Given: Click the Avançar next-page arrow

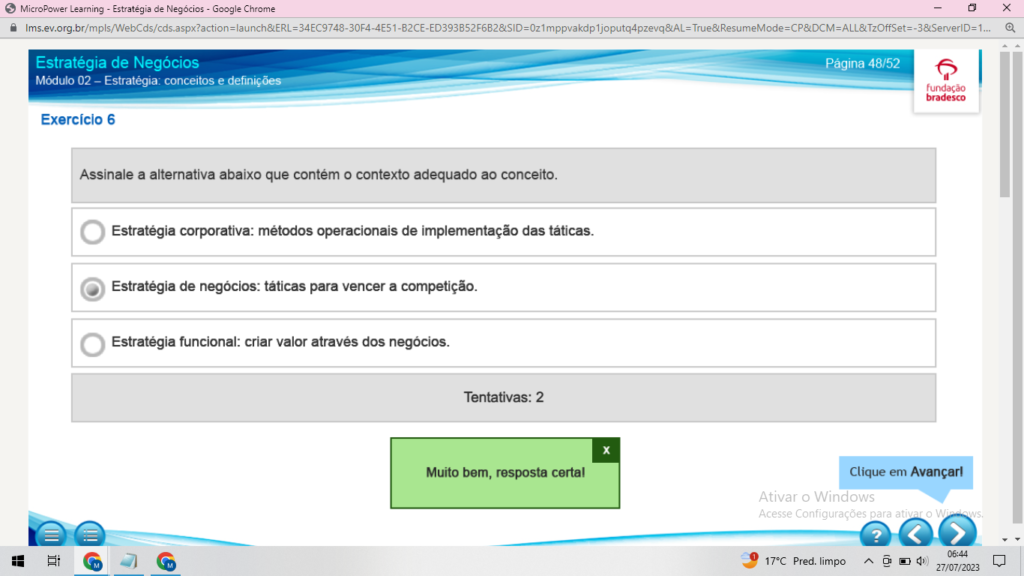Looking at the screenshot, I should click(957, 534).
